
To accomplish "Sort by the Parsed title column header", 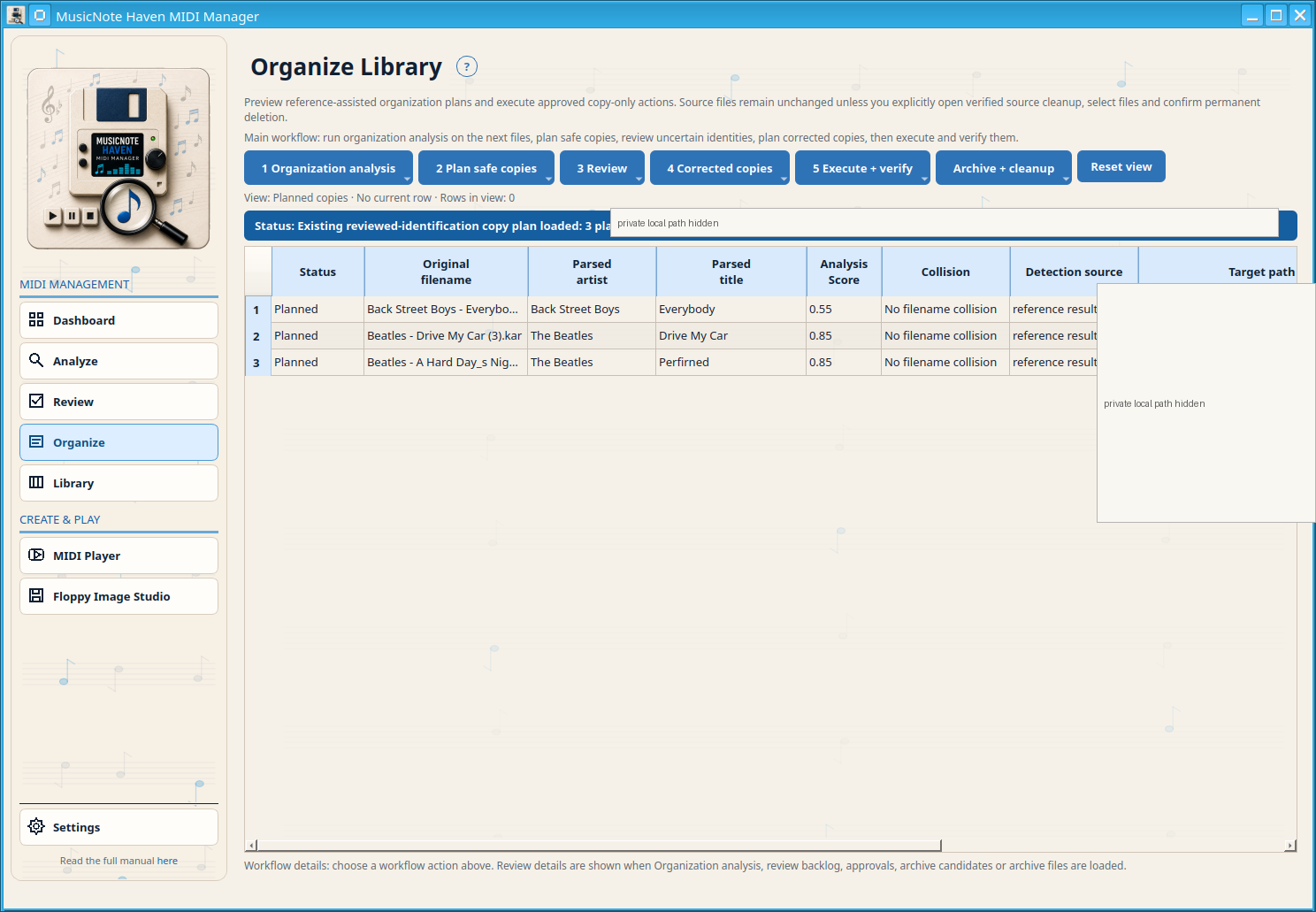I will (x=731, y=272).
